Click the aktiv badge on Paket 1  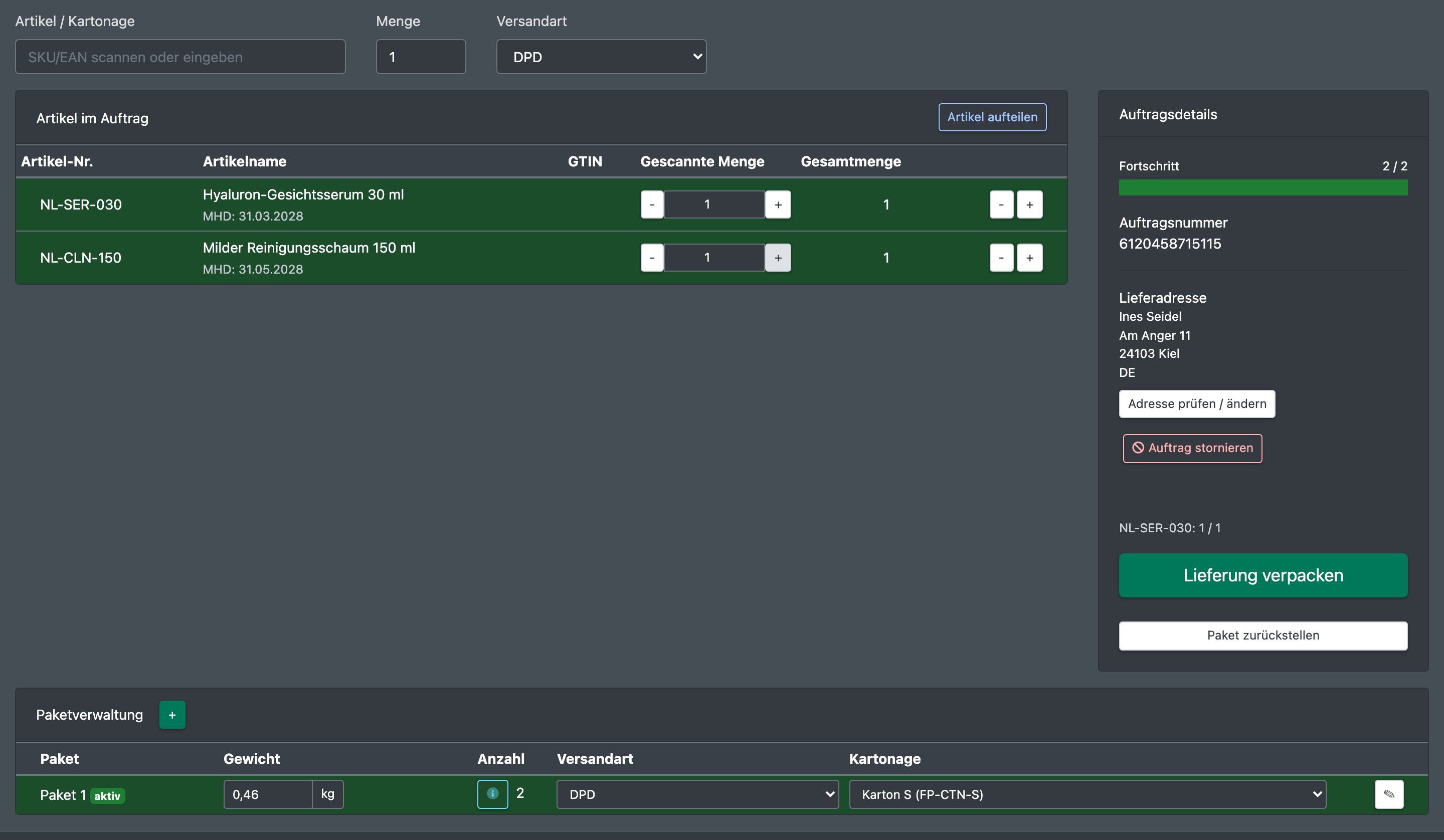[x=108, y=796]
